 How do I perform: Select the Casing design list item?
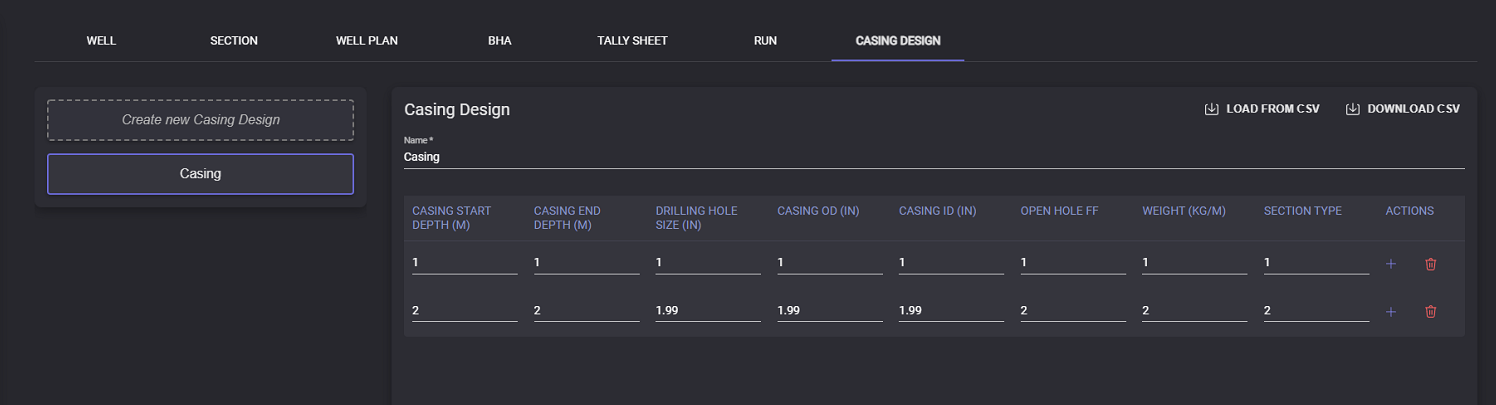pyautogui.click(x=200, y=174)
